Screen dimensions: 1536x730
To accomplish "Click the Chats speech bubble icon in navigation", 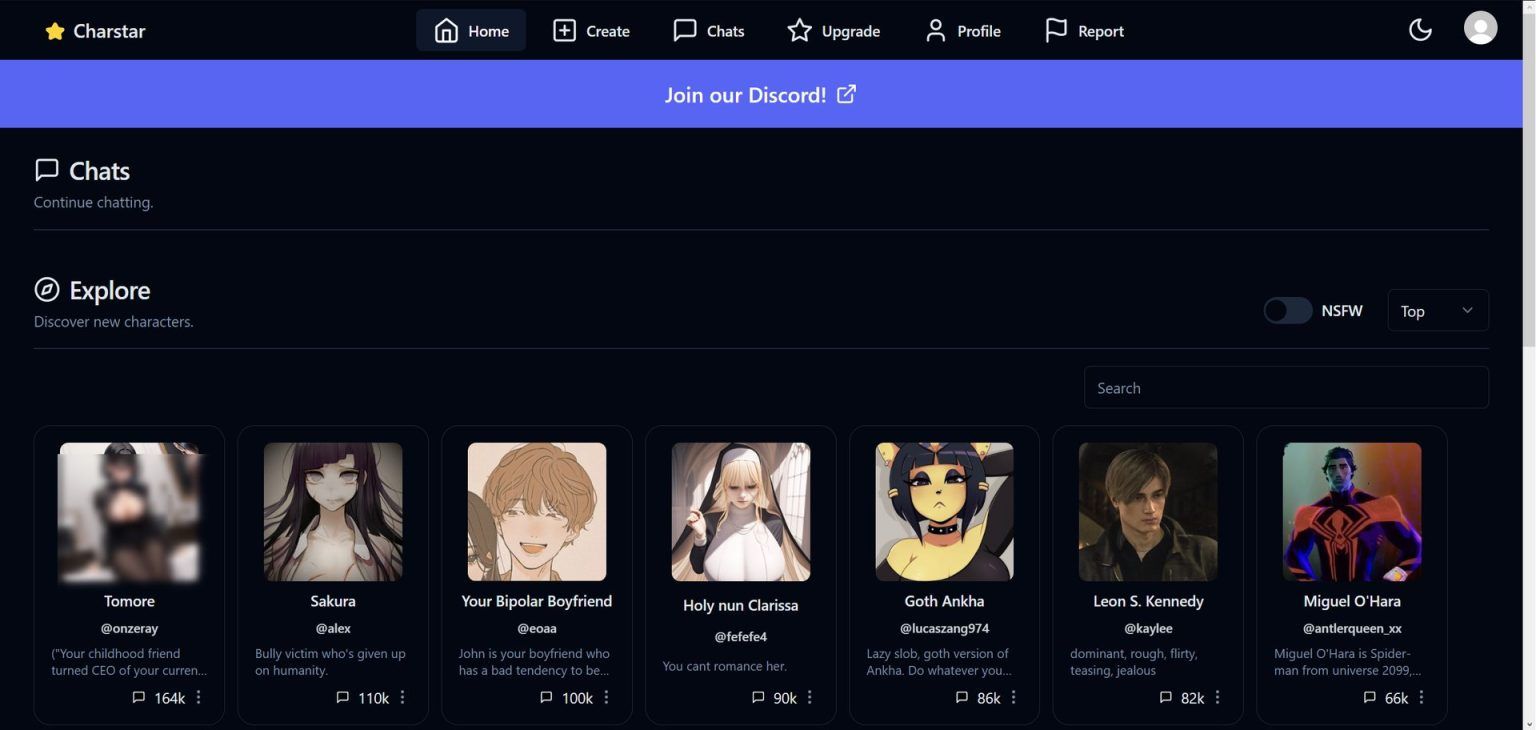I will (x=684, y=30).
